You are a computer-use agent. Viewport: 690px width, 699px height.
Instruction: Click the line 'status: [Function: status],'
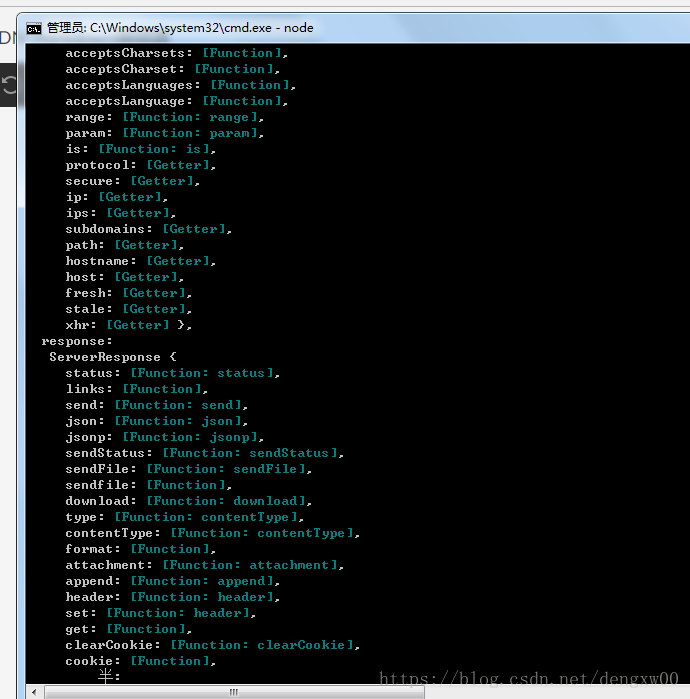coord(172,373)
